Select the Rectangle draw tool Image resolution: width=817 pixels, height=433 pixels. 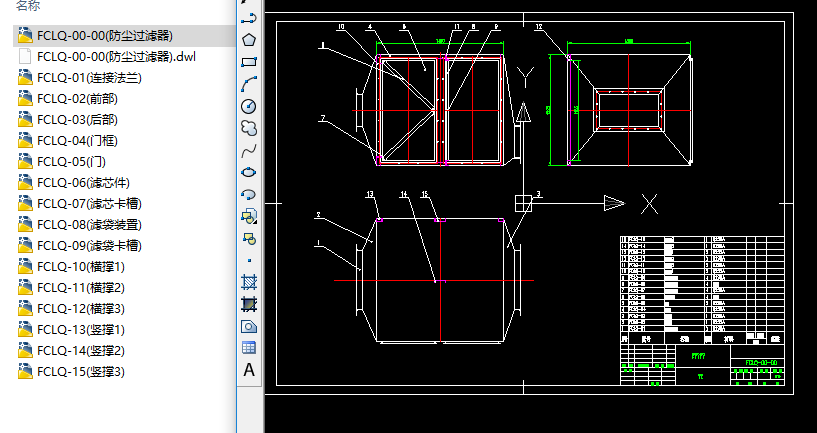249,62
